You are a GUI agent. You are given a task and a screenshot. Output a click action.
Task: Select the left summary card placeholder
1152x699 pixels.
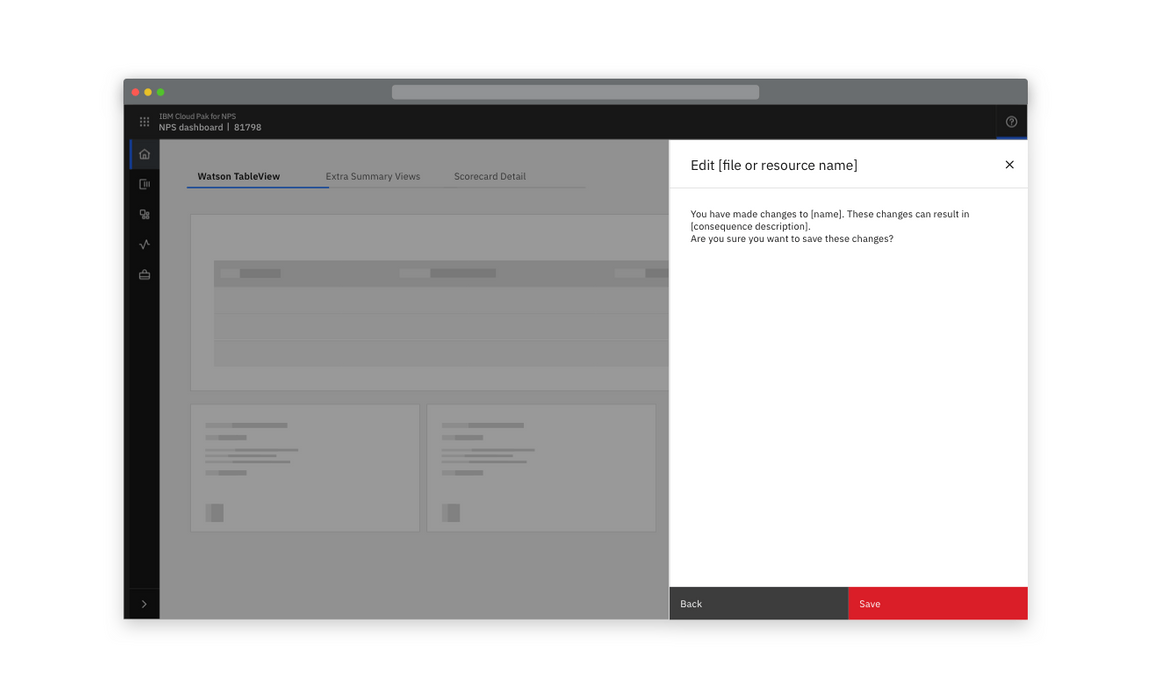tap(305, 467)
